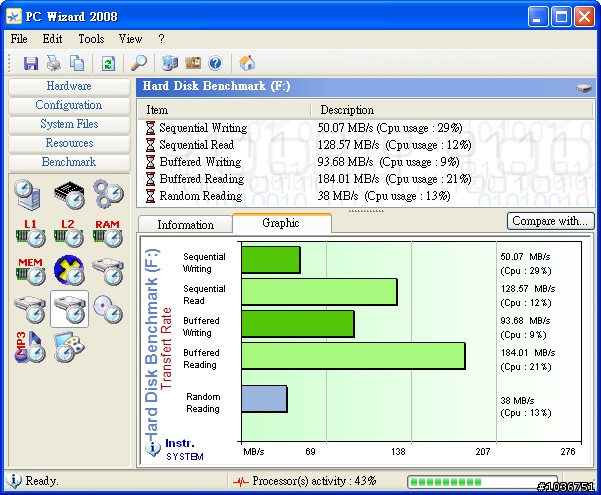The image size is (601, 495).
Task: Click the Save floppy disk toolbar icon
Action: pyautogui.click(x=31, y=63)
